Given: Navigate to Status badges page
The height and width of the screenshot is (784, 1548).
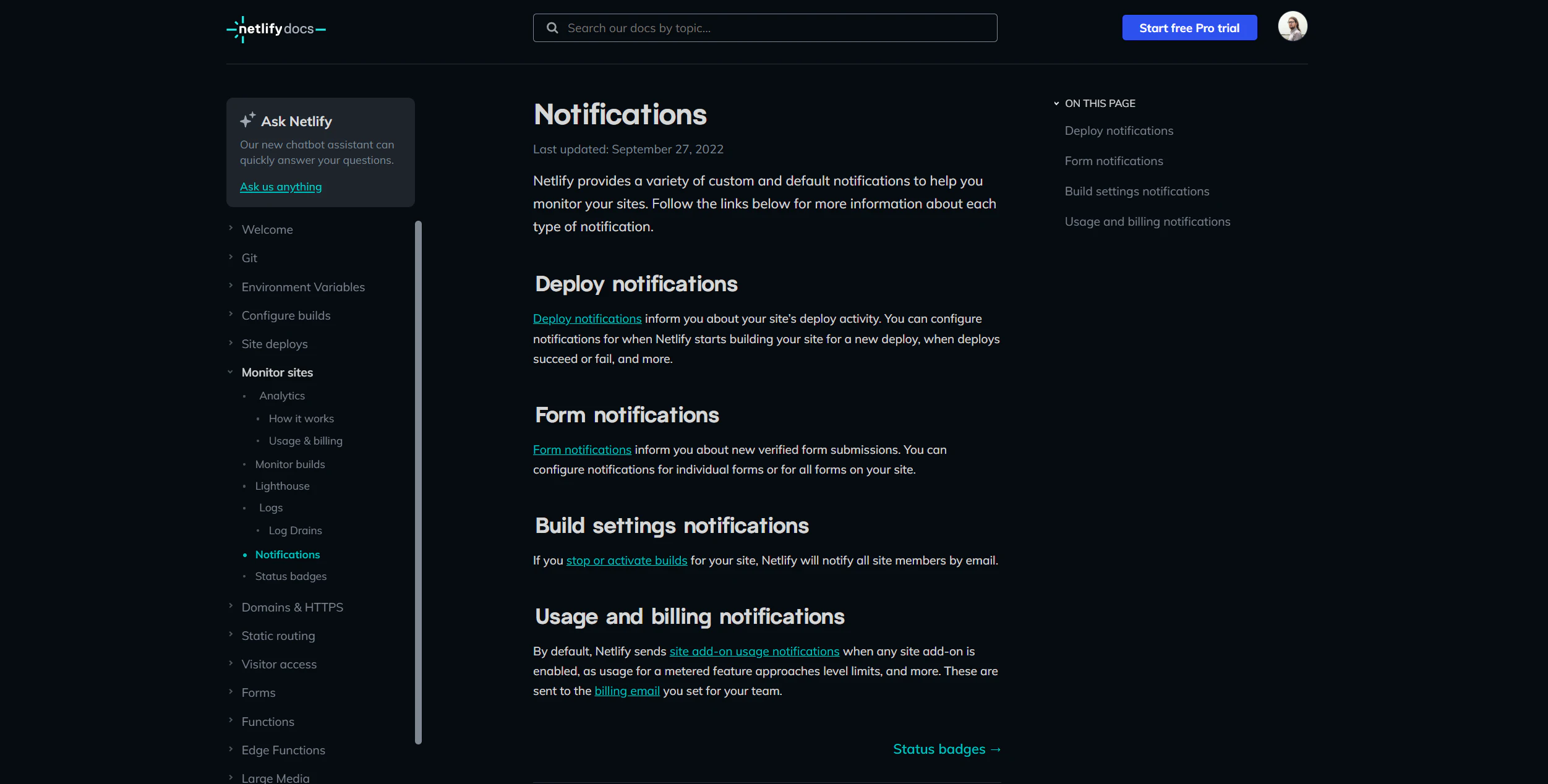Looking at the screenshot, I should [x=290, y=575].
